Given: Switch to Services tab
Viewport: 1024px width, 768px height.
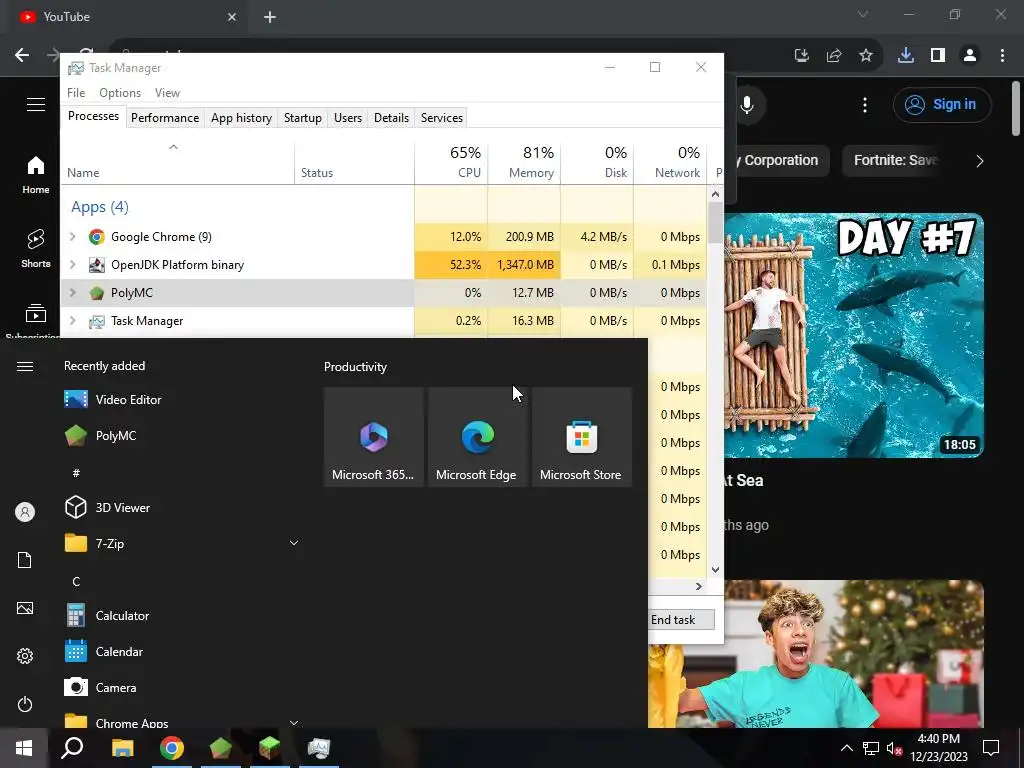Looking at the screenshot, I should coord(441,118).
